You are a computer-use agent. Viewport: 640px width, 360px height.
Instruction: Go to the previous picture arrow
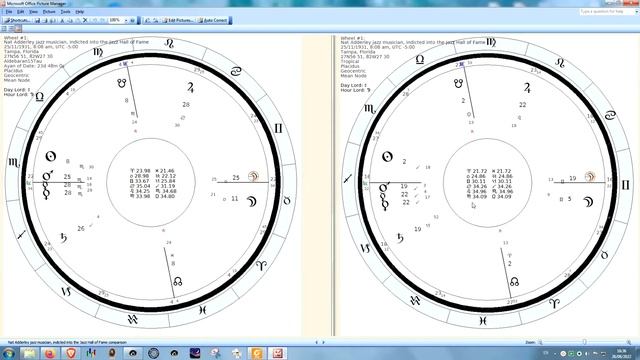(317, 342)
